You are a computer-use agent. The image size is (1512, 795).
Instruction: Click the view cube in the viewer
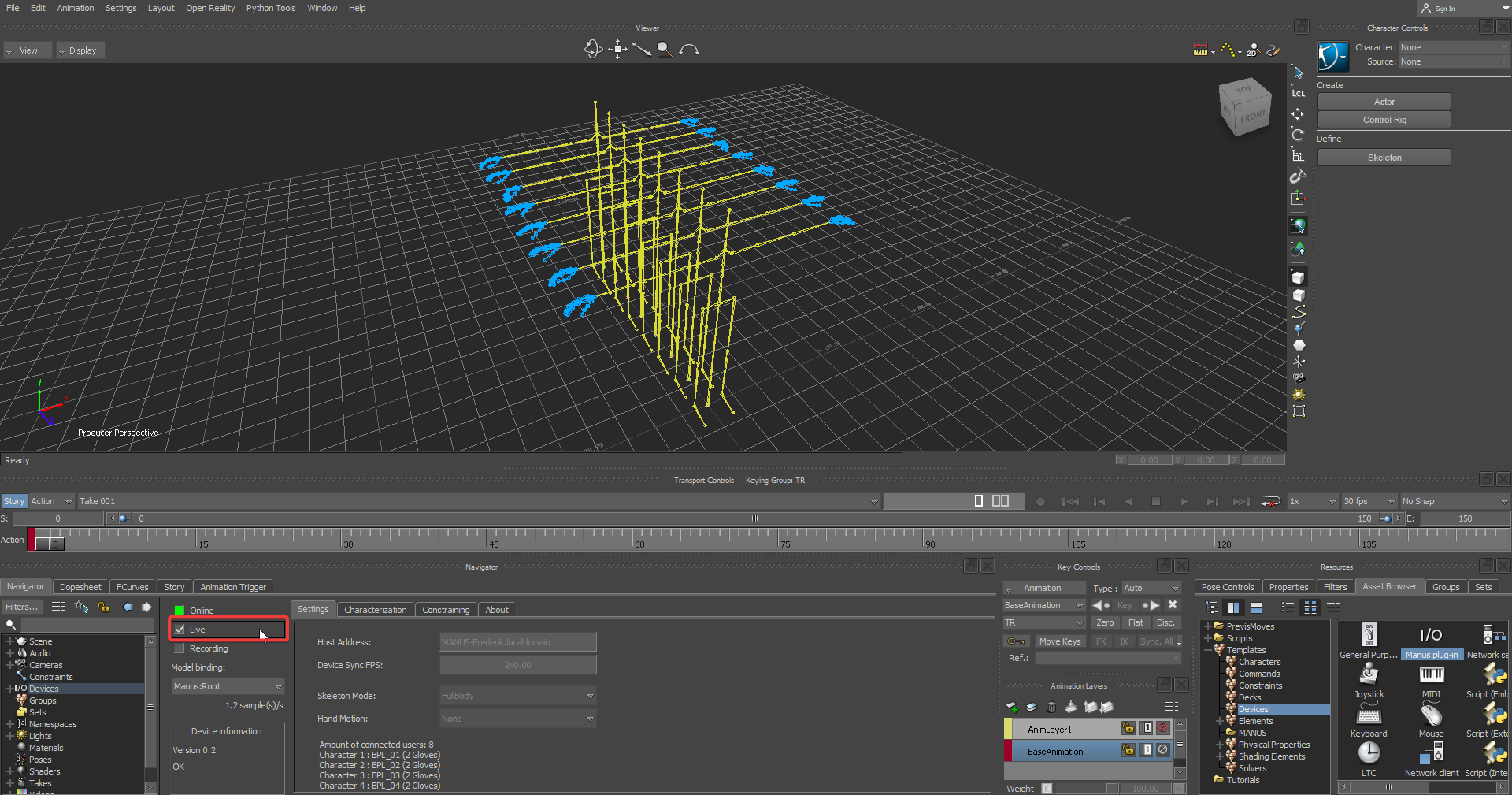click(1244, 106)
